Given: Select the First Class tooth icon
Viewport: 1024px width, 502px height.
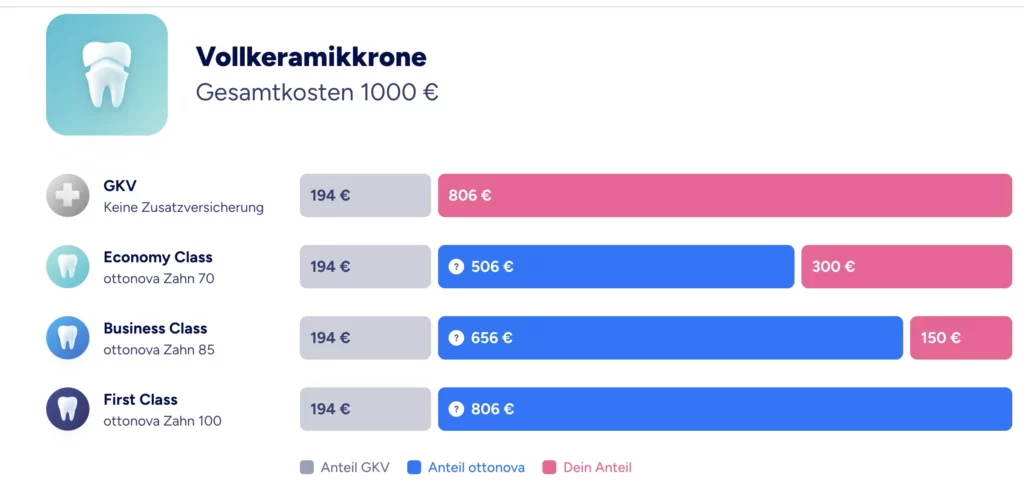Looking at the screenshot, I should tap(68, 409).
